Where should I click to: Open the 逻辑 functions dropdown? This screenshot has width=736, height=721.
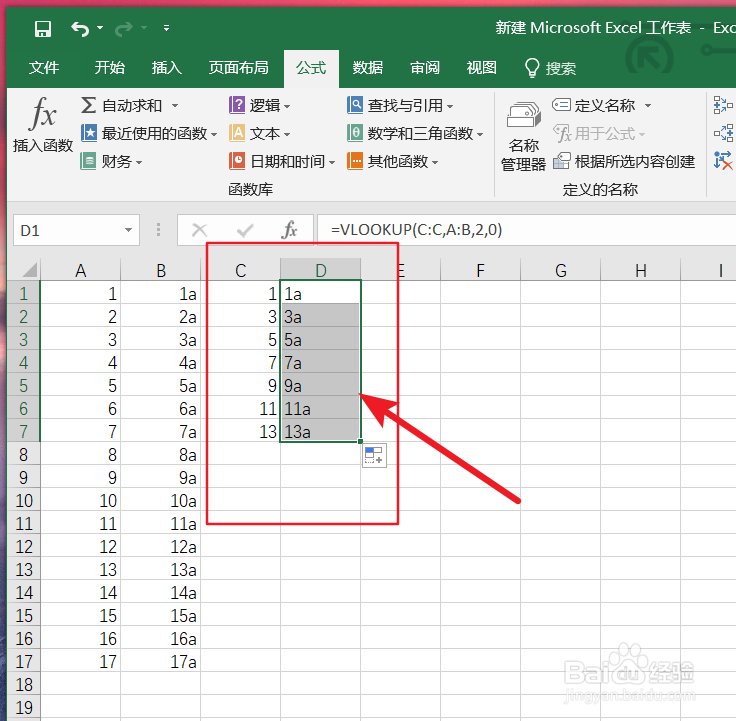pyautogui.click(x=260, y=106)
